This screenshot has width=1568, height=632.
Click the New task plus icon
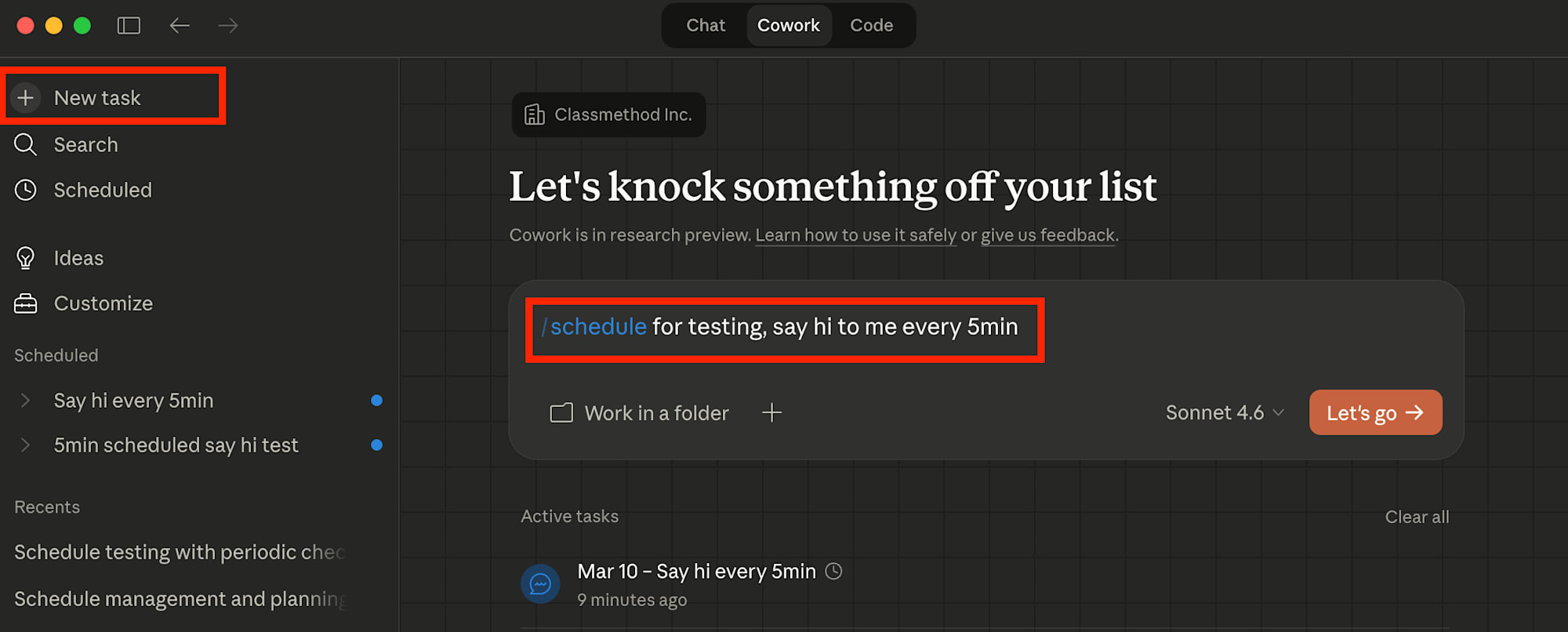26,97
